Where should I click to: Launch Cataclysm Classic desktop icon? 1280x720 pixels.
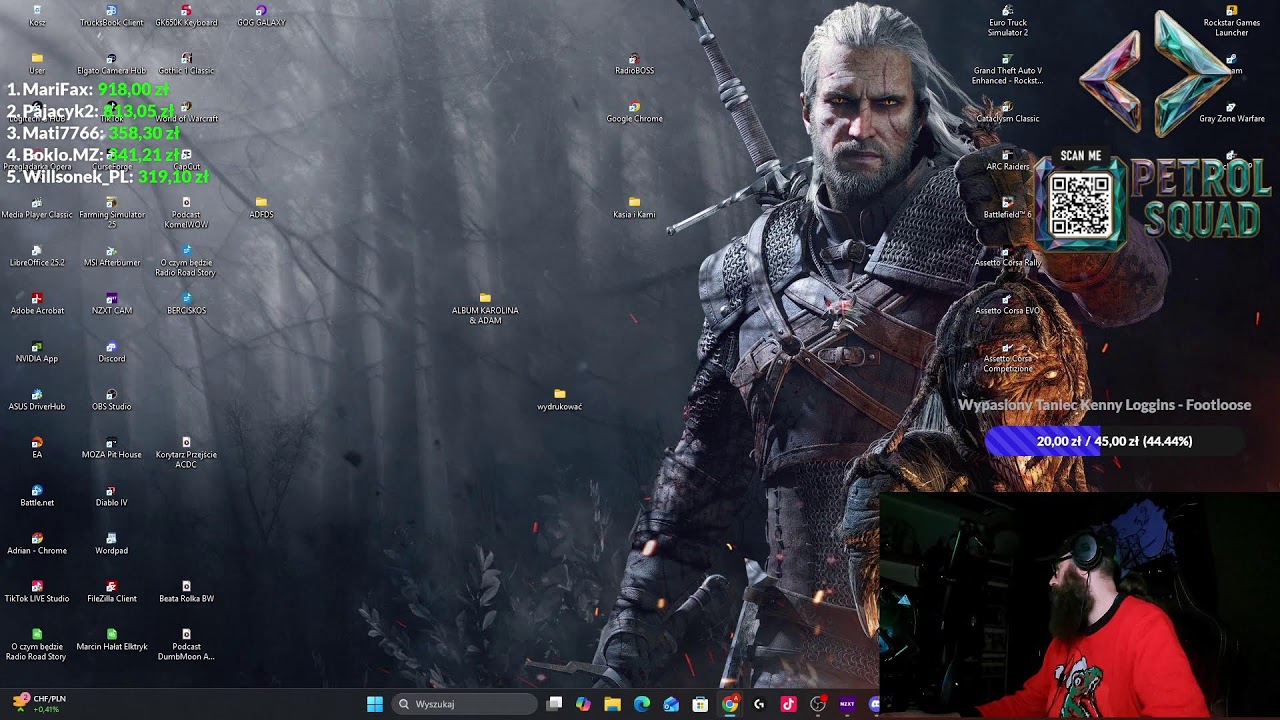coord(1007,112)
